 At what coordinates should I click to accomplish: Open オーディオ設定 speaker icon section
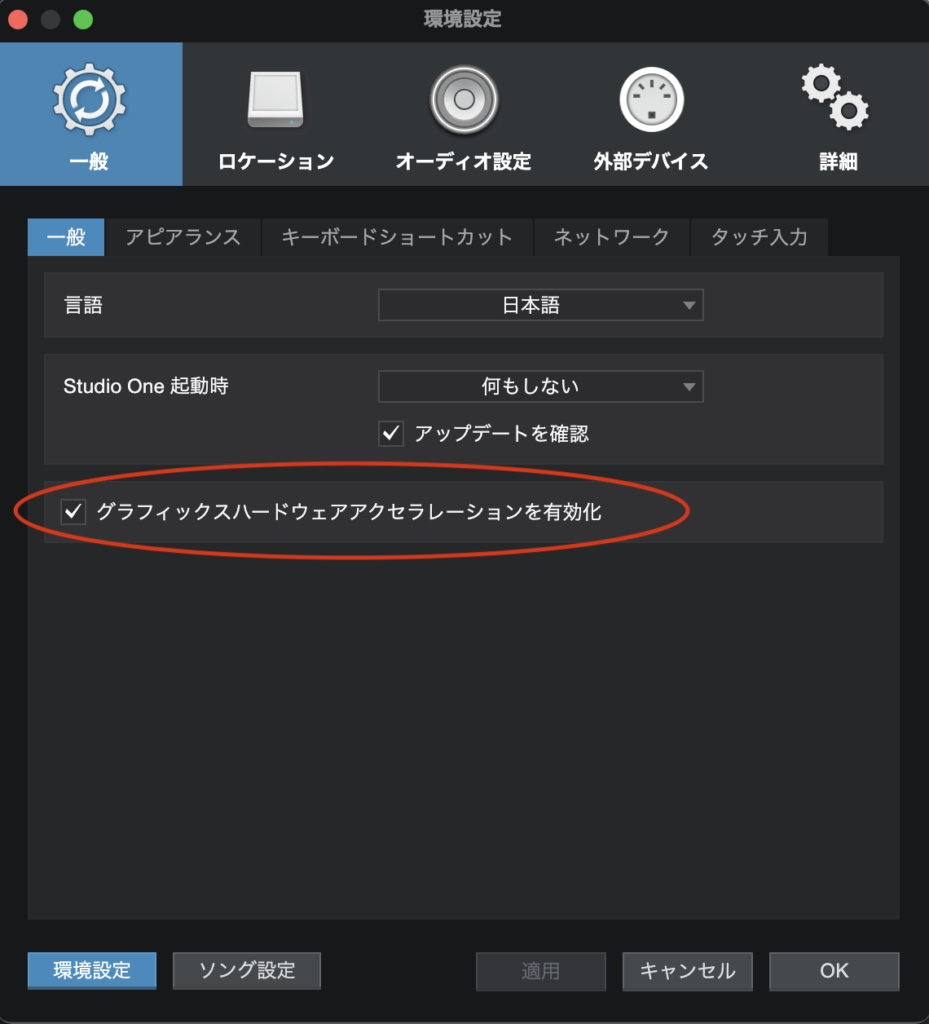[463, 100]
